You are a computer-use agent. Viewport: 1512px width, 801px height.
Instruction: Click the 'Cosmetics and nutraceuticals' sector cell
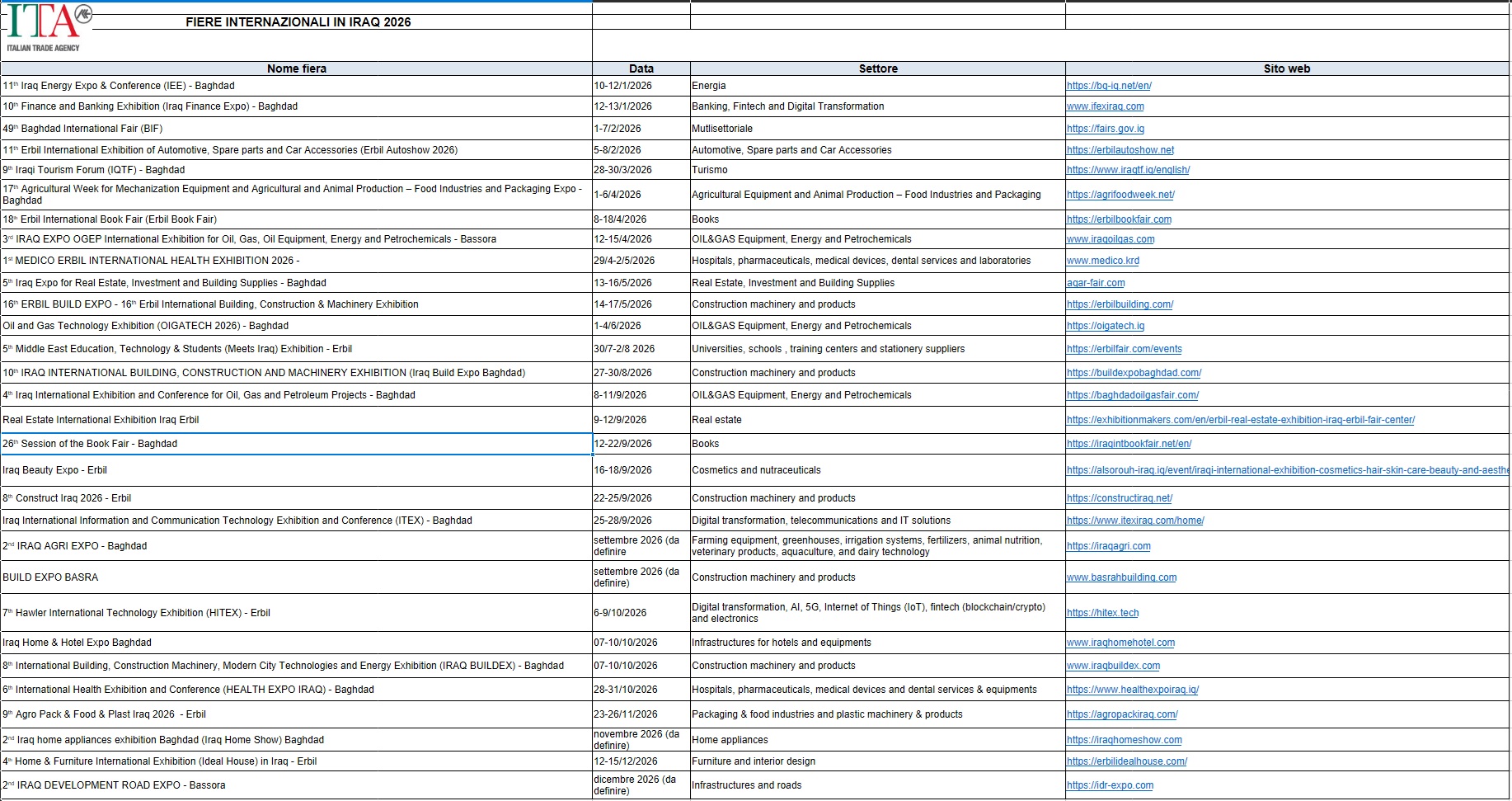pos(756,470)
